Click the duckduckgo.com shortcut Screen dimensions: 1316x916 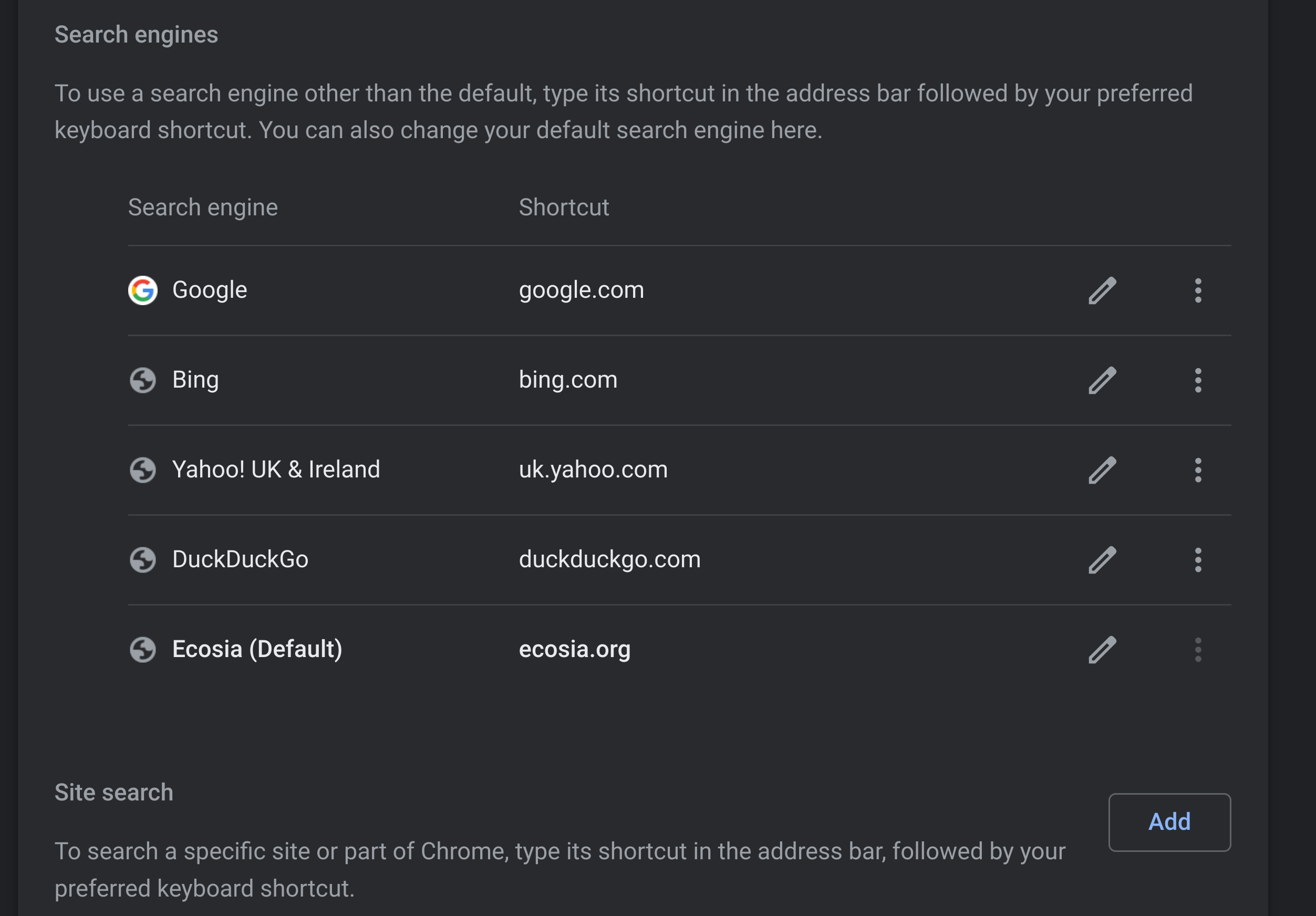tap(609, 559)
